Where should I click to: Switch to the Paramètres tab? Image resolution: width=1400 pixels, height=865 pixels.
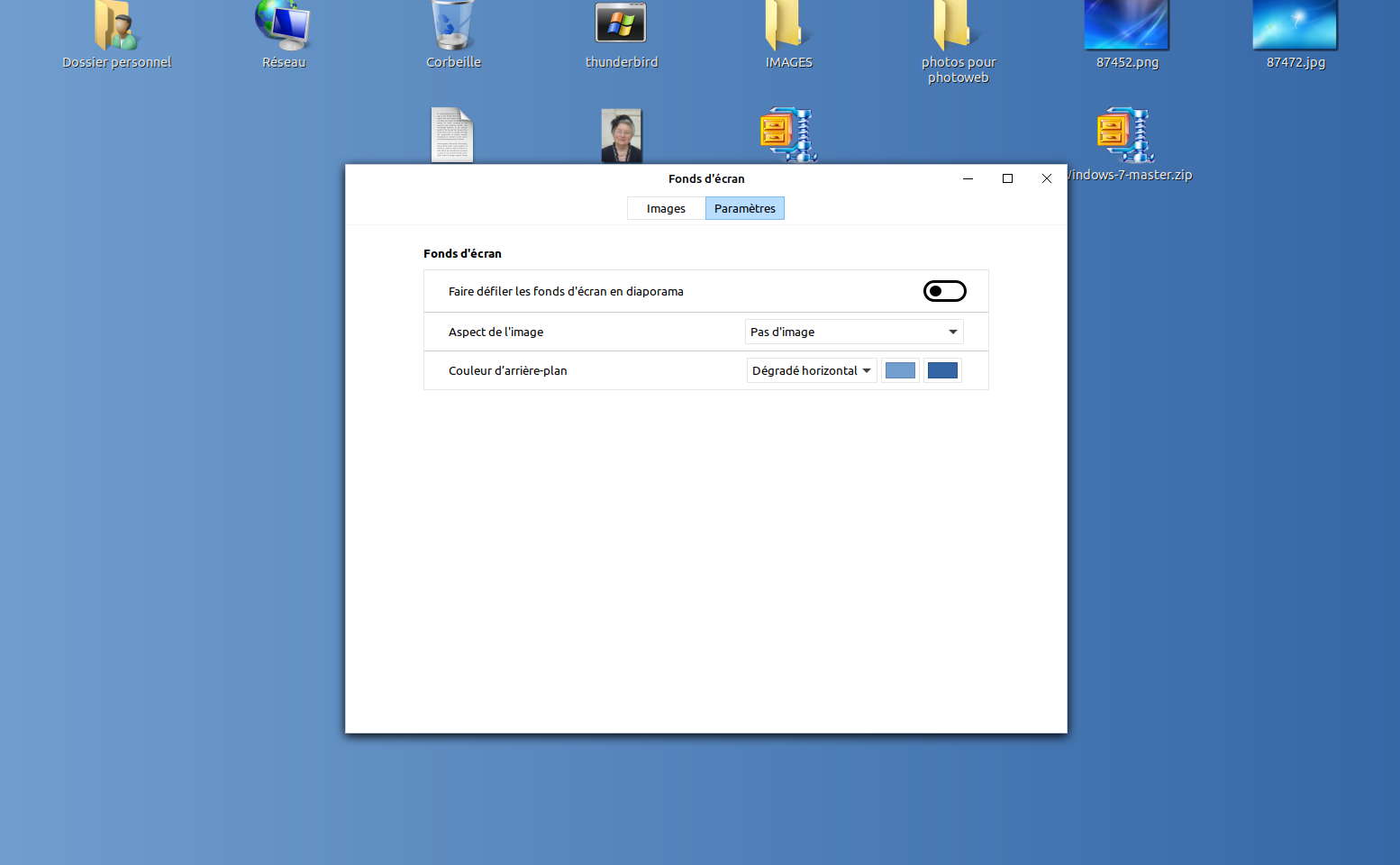coord(745,208)
